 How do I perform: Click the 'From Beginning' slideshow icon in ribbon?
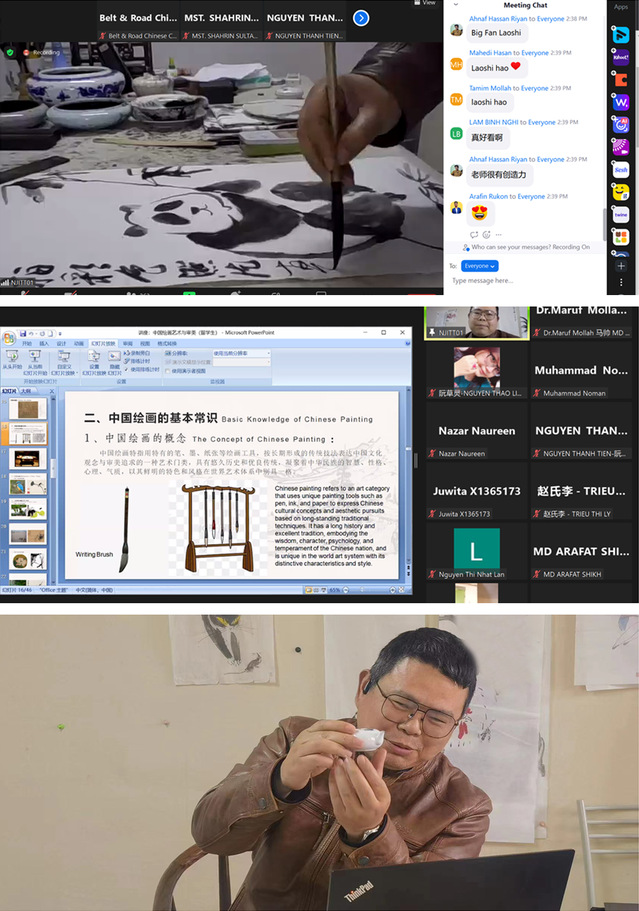(x=12, y=358)
